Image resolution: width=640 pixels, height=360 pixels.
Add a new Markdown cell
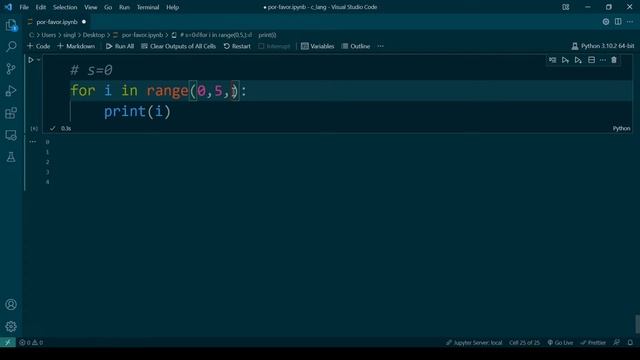(x=76, y=46)
